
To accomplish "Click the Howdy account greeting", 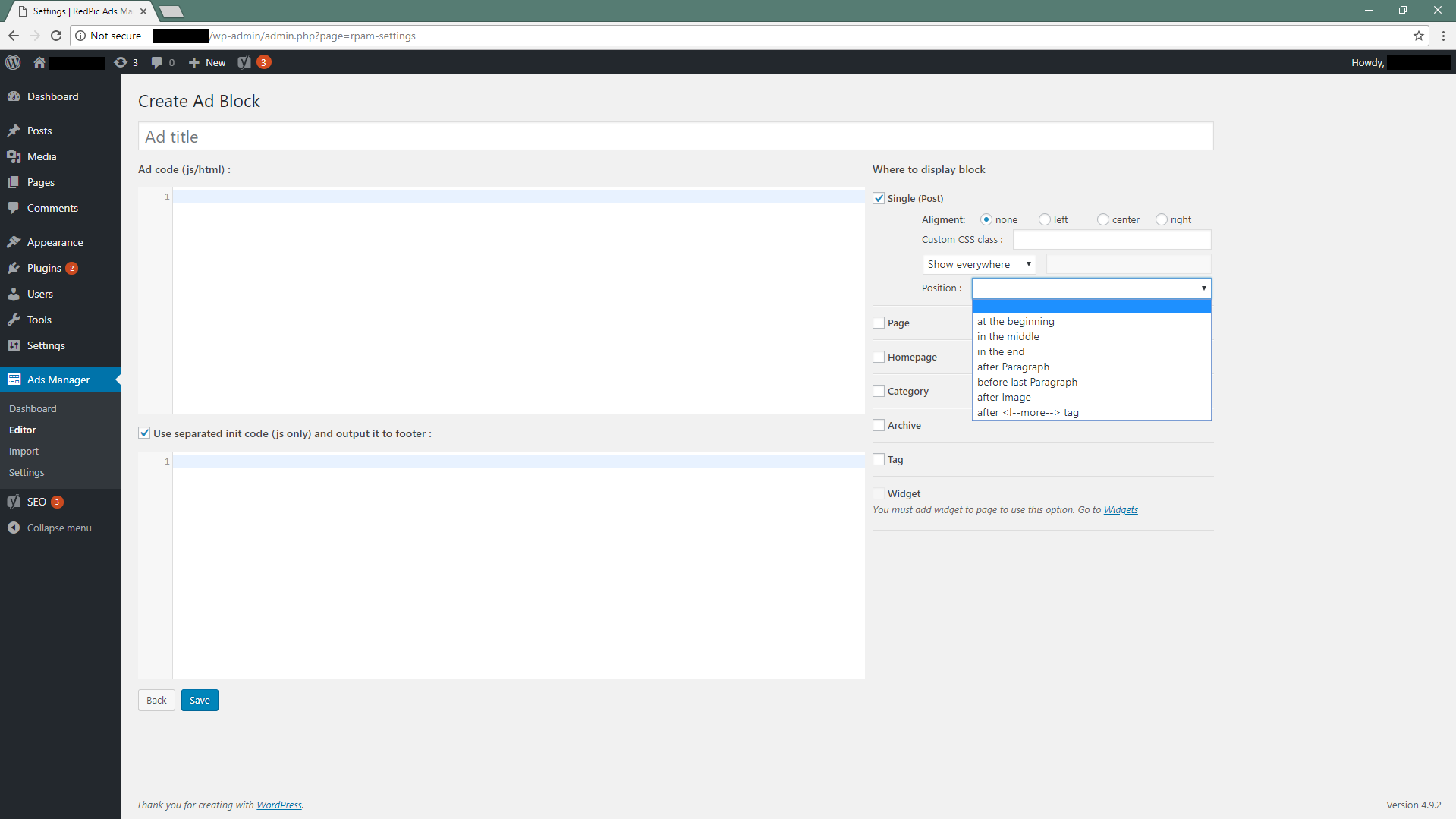I will click(x=1367, y=62).
